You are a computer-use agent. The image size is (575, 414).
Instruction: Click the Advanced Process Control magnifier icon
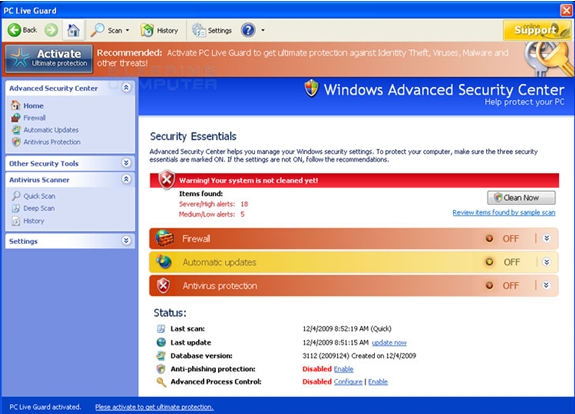pyautogui.click(x=161, y=382)
